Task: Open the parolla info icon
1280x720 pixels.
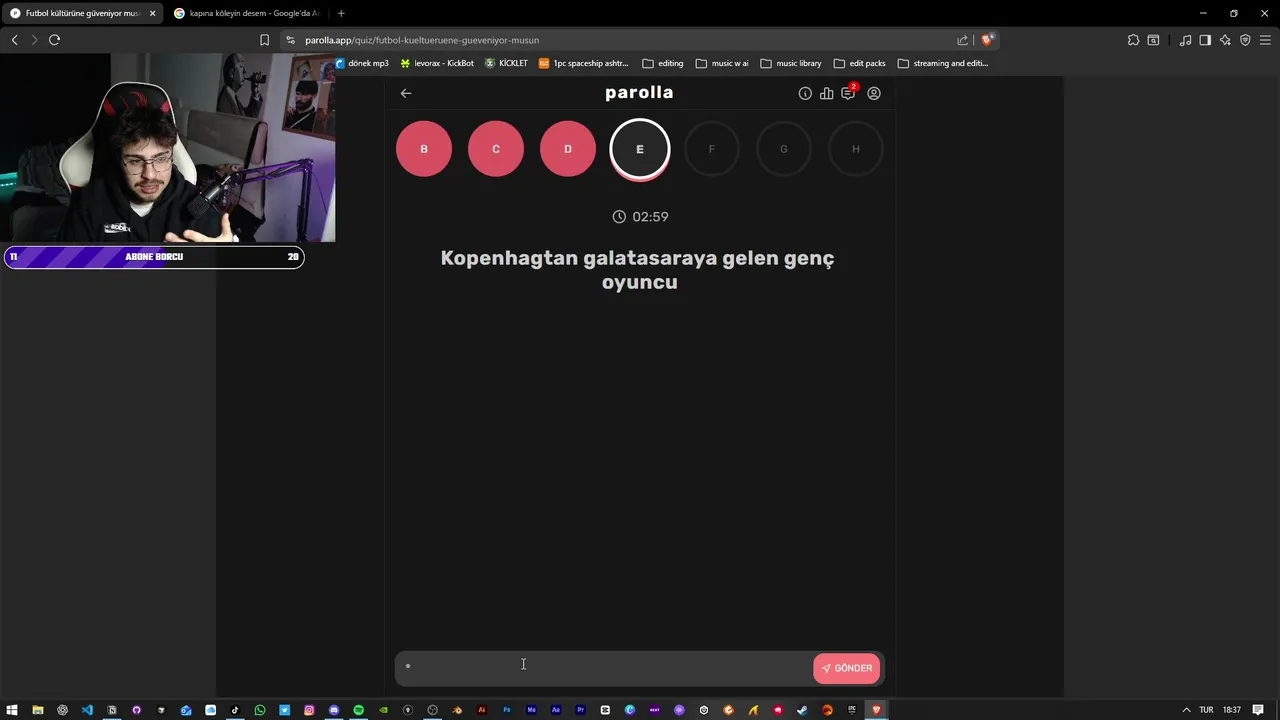Action: (x=805, y=93)
